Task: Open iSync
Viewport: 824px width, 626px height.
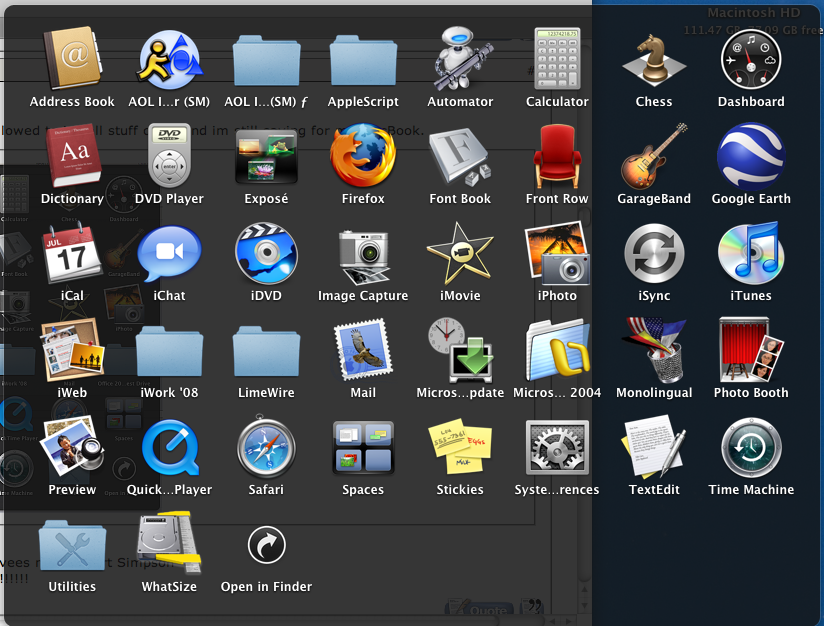Action: coord(654,254)
